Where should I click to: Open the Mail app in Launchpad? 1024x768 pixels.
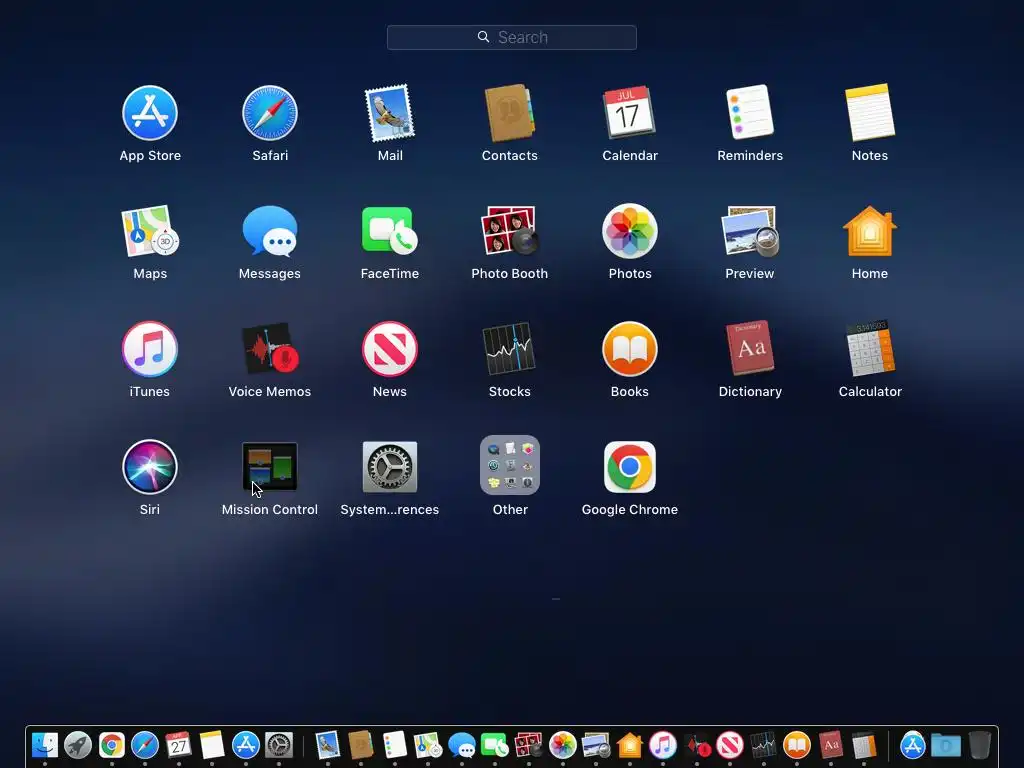click(389, 113)
